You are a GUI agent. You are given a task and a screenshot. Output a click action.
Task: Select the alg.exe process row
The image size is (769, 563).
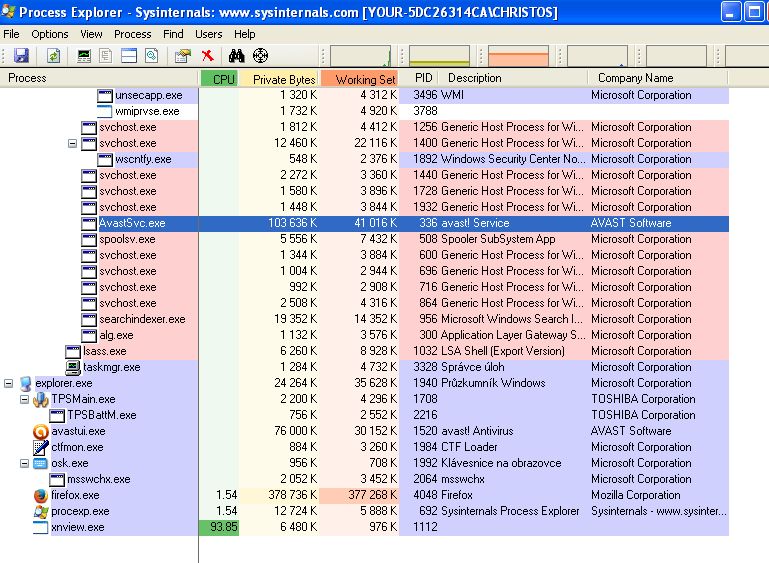point(364,335)
